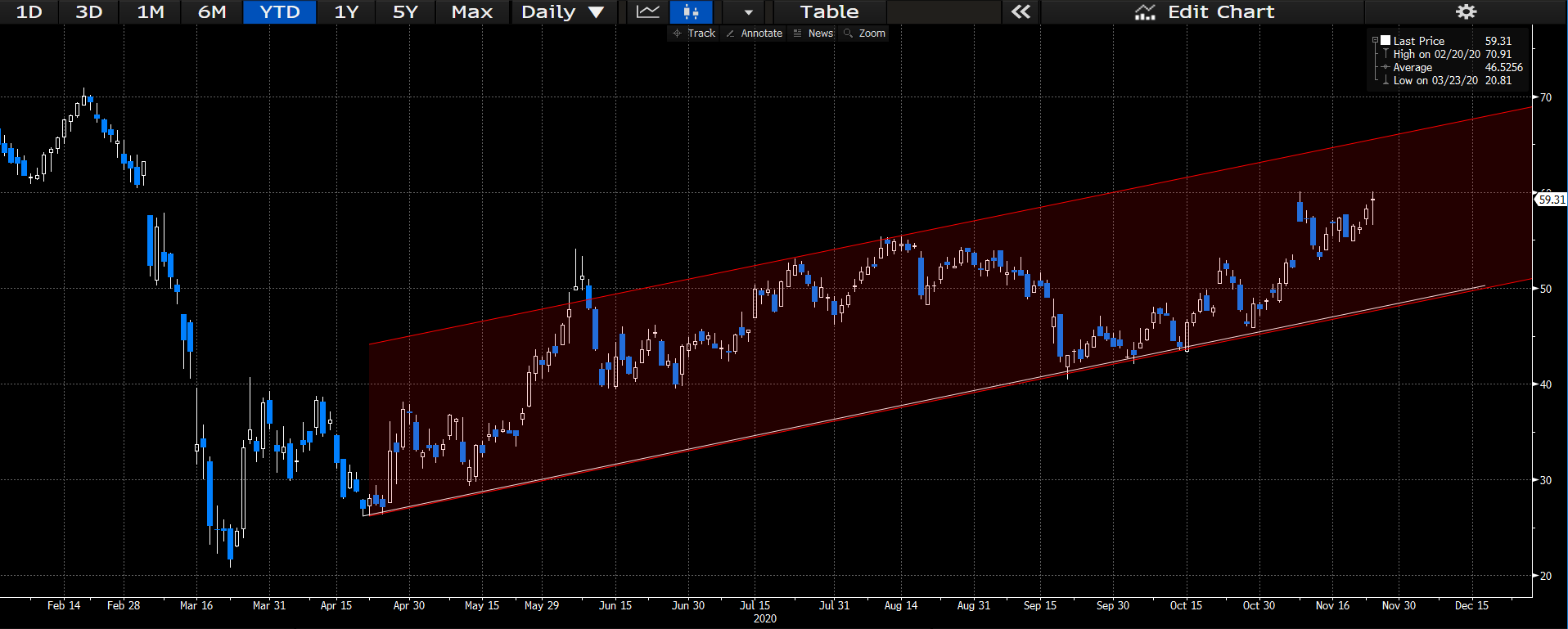Click the Average marker icon in legend
1568x629 pixels.
[1386, 67]
